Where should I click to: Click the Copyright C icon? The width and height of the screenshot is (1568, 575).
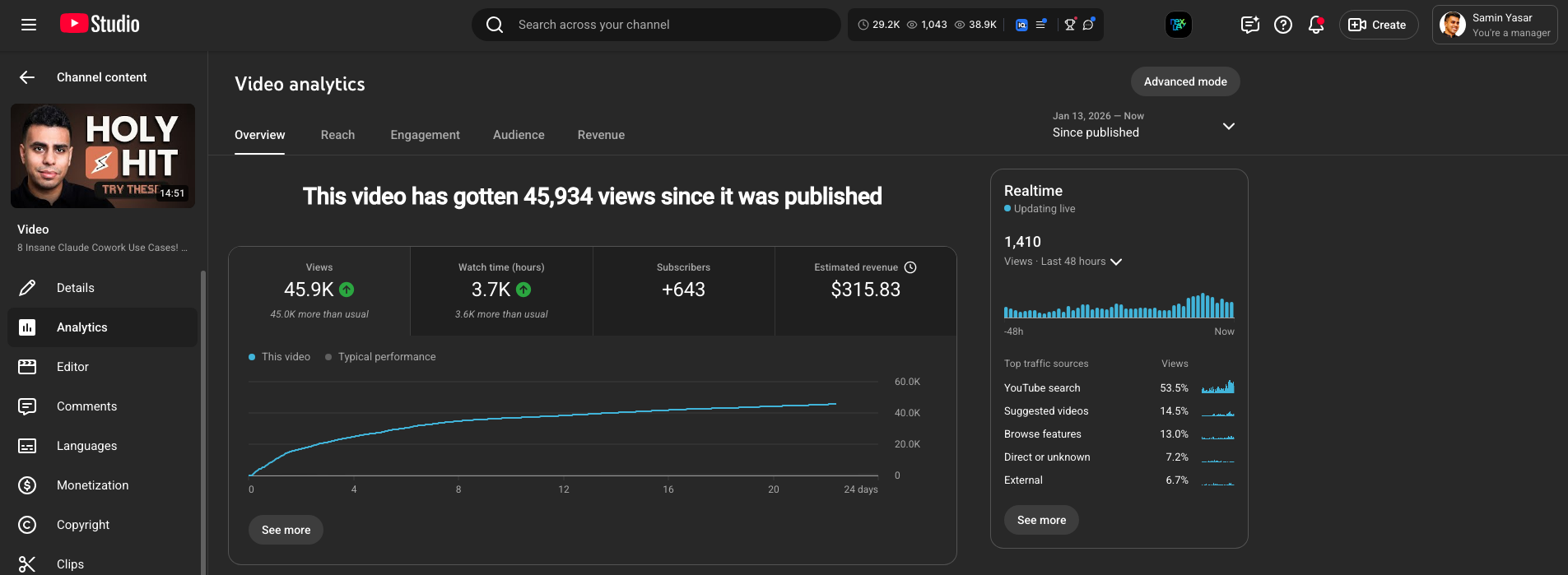coord(27,525)
